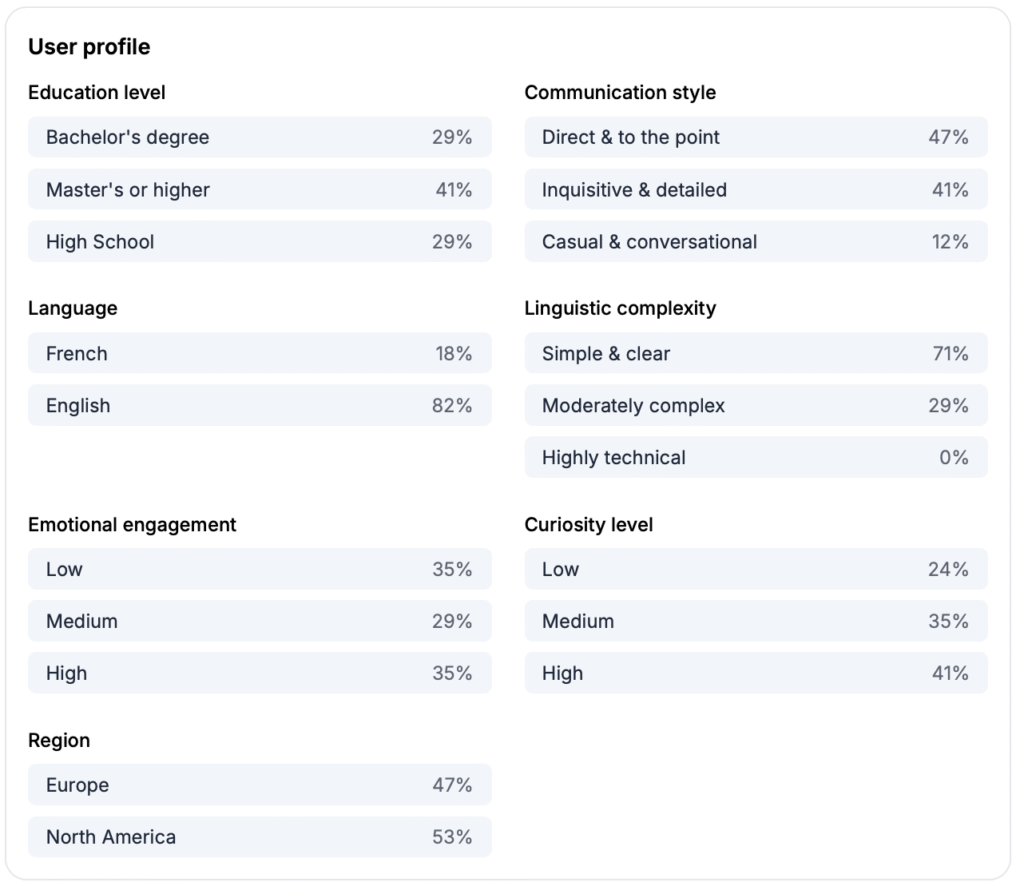Viewport: 1024px width, 890px height.
Task: Select the Simple & clear row
Action: point(755,353)
